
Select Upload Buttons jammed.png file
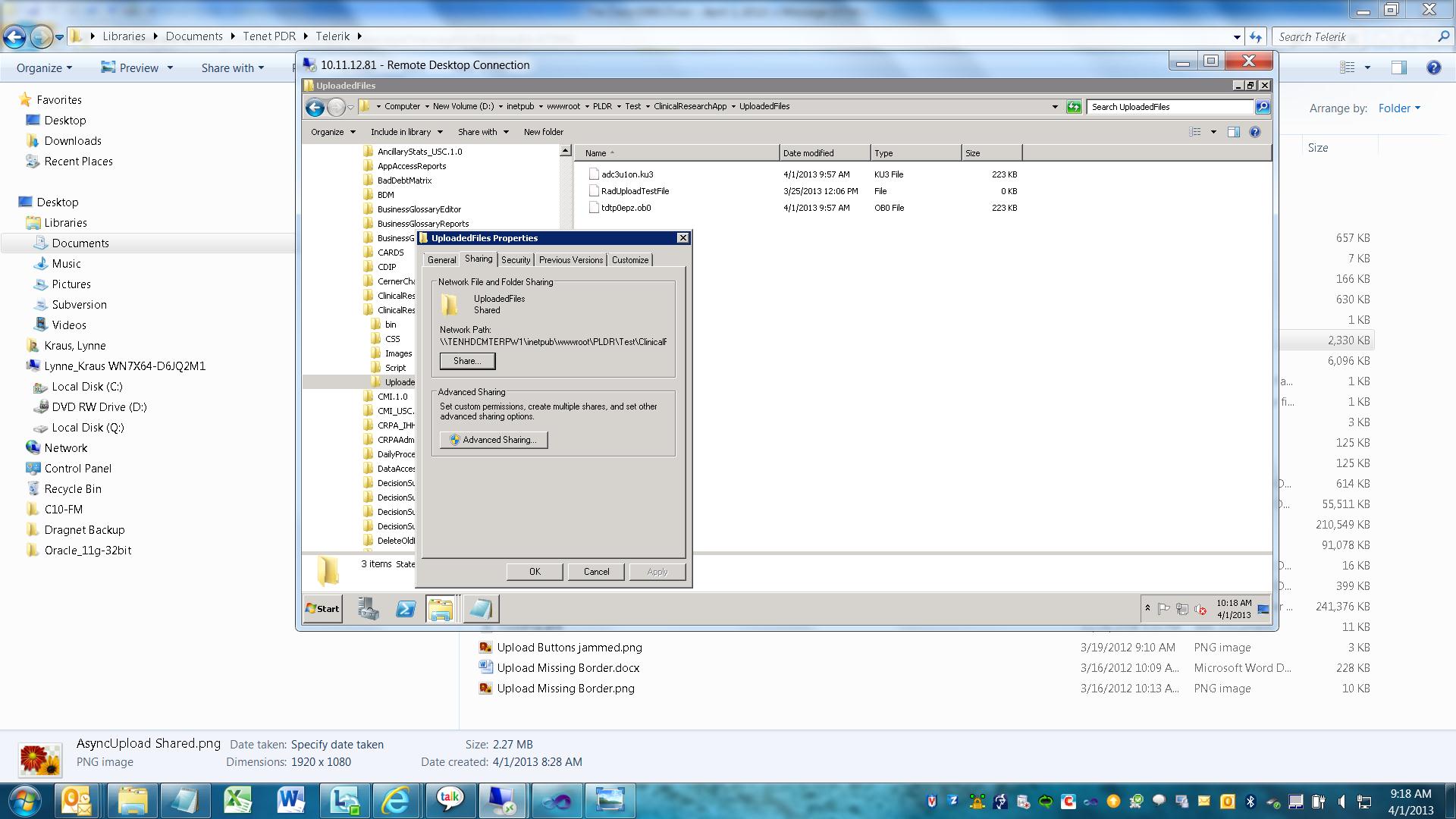coord(570,648)
